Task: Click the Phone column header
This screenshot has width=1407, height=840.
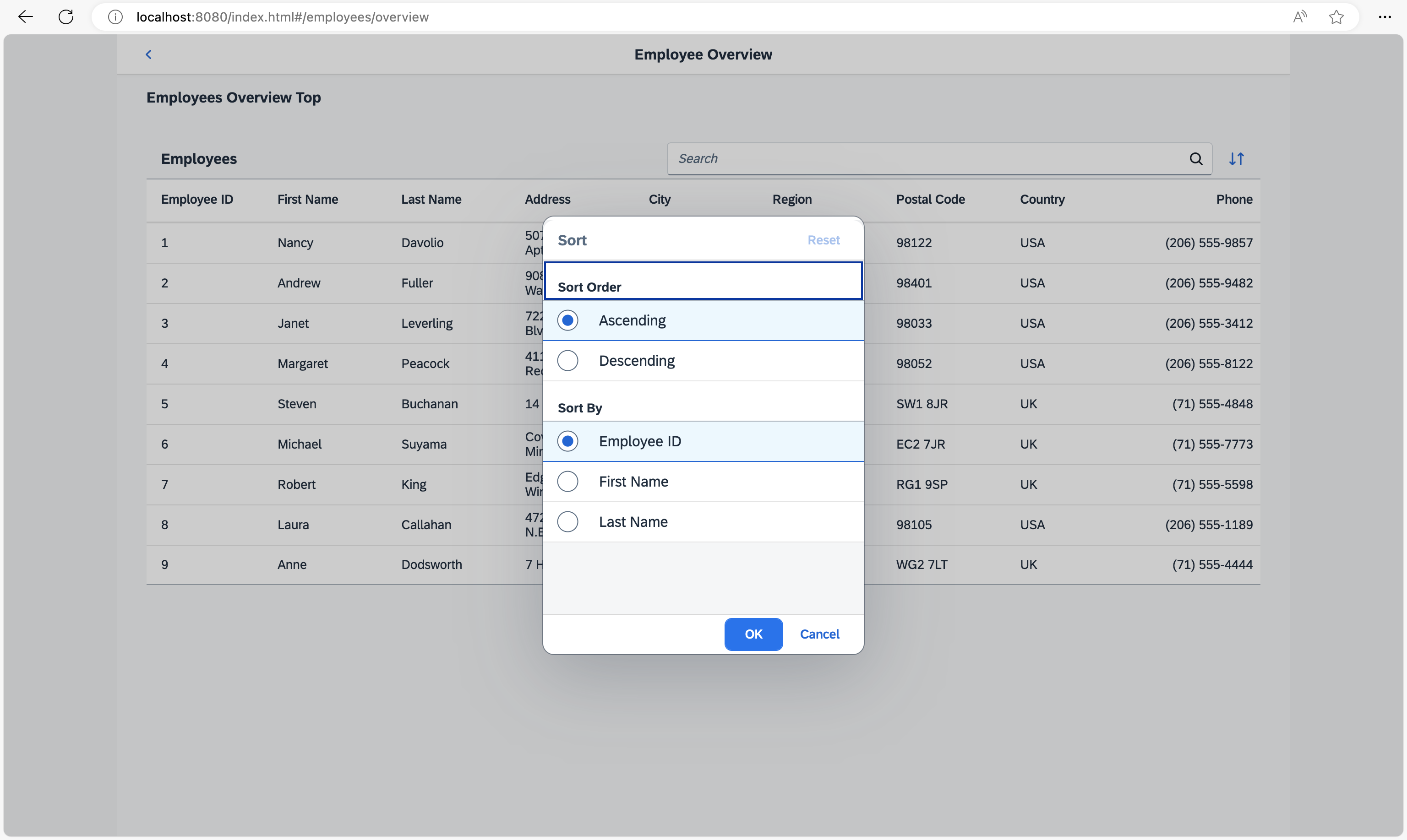Action: (1234, 199)
